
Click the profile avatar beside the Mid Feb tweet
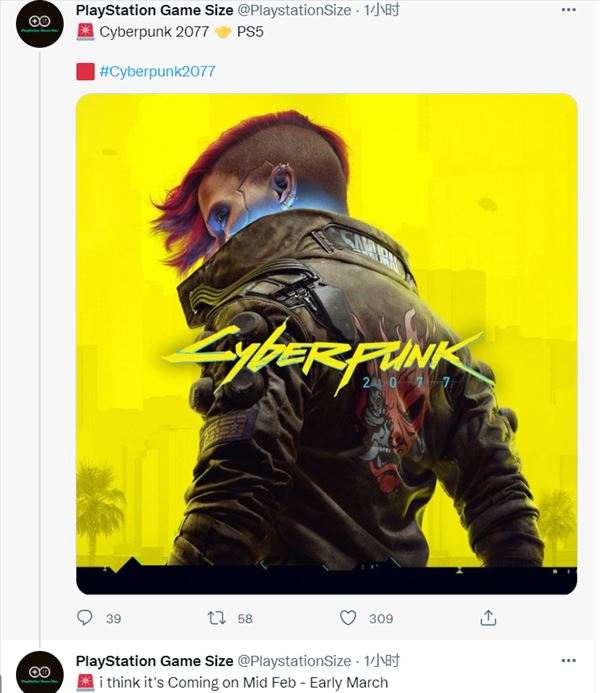[40, 672]
